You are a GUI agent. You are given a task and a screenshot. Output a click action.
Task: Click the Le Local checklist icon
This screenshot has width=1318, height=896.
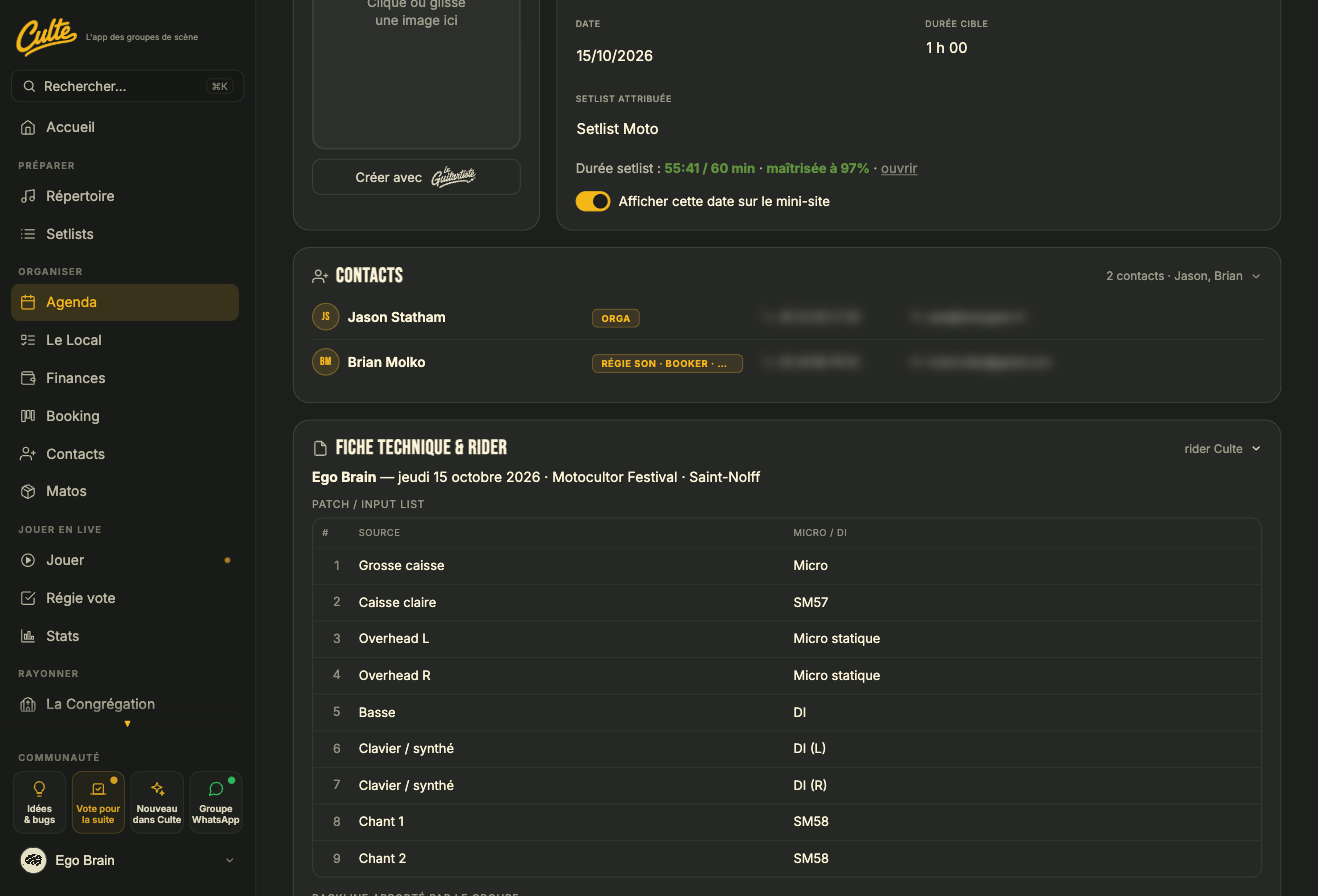tap(28, 340)
